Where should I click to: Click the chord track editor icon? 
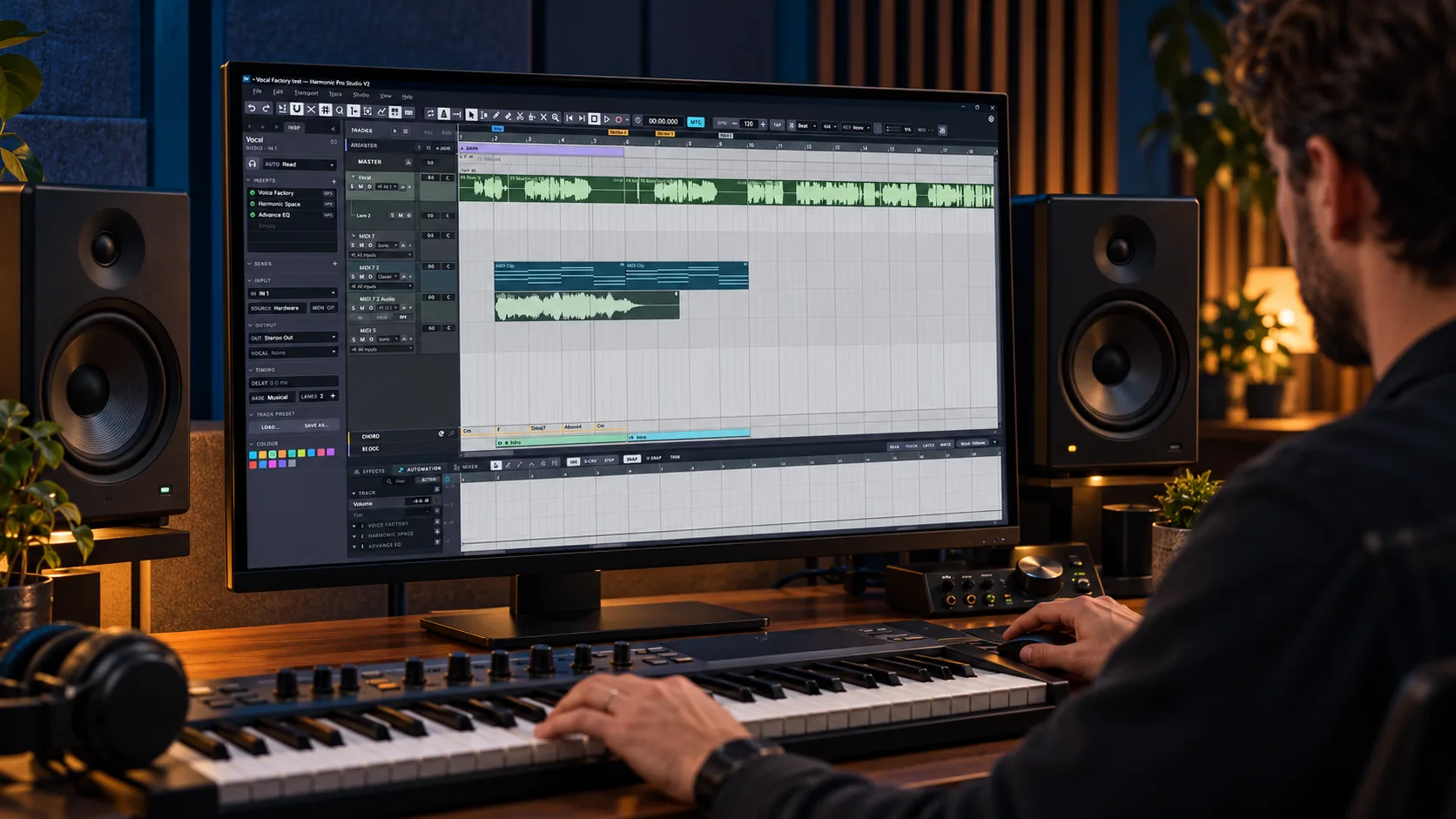(441, 433)
